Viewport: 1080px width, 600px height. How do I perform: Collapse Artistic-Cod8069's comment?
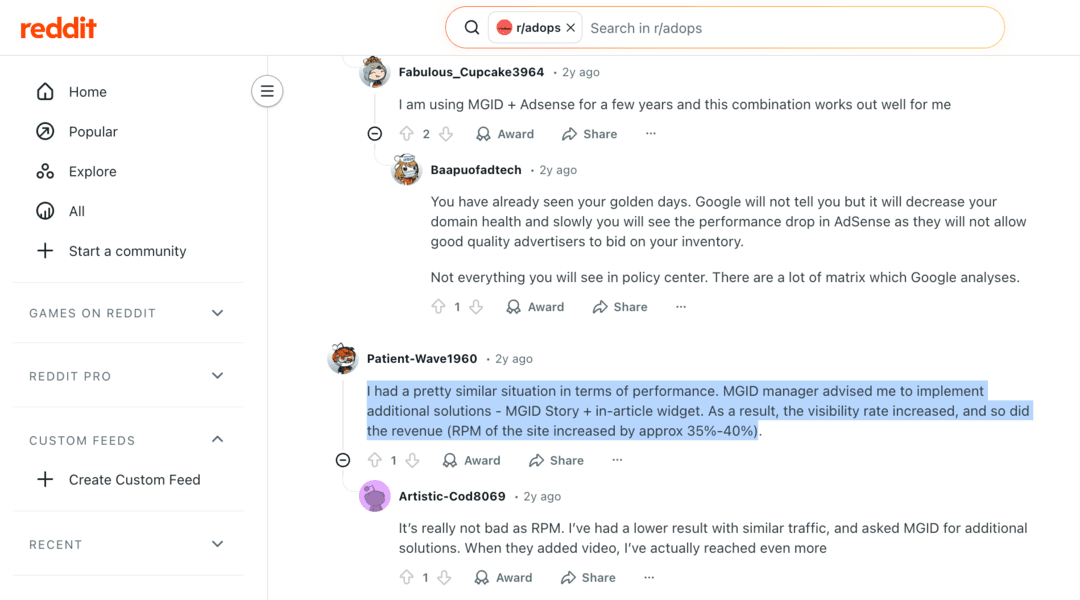click(375, 577)
